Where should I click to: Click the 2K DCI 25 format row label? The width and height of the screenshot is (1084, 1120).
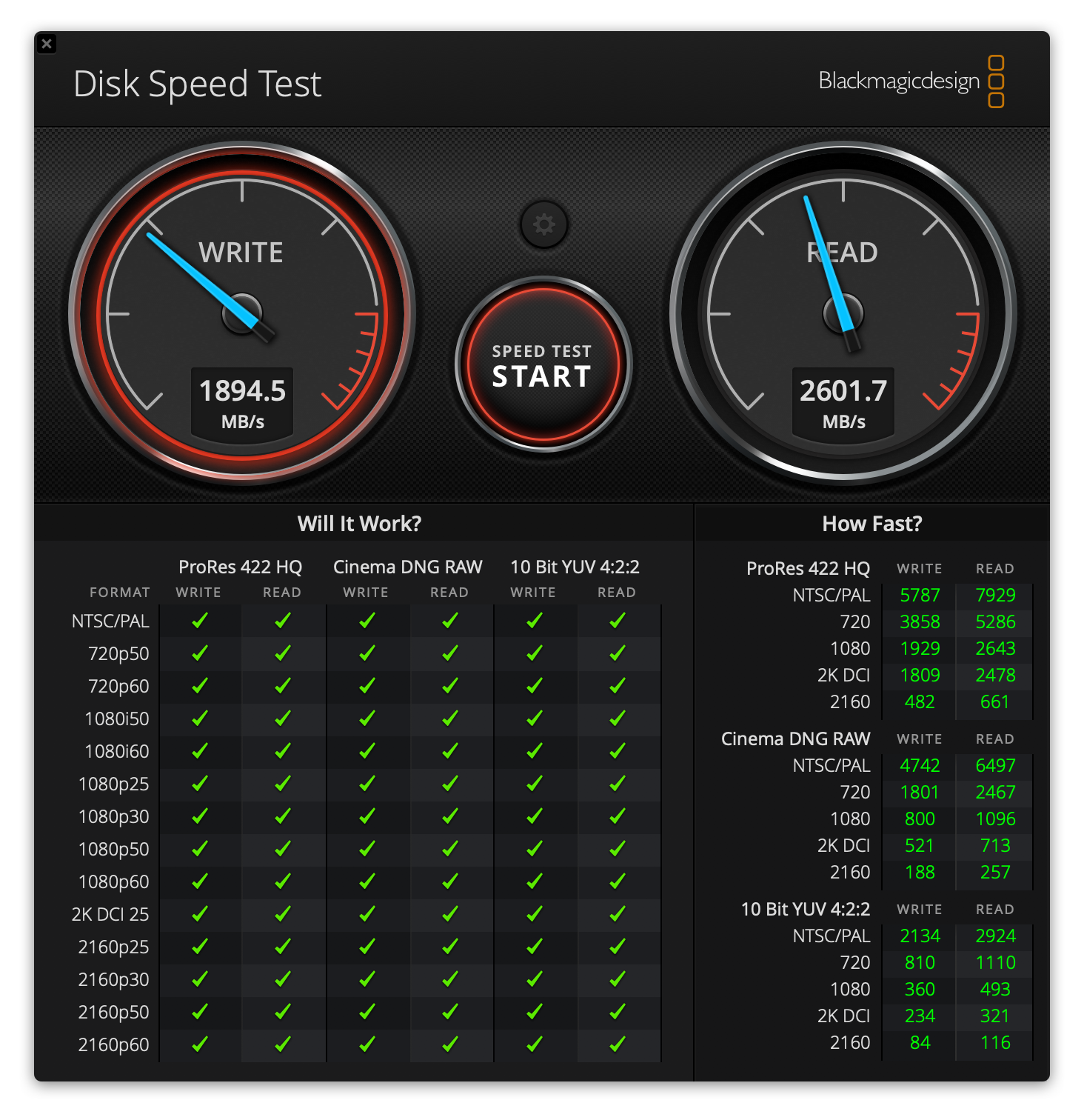(110, 914)
